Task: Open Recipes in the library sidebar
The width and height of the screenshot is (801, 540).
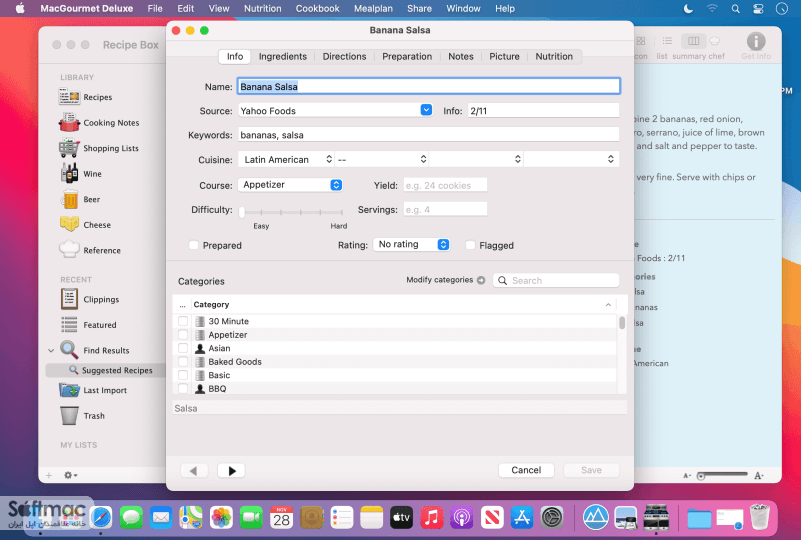Action: 85,97
